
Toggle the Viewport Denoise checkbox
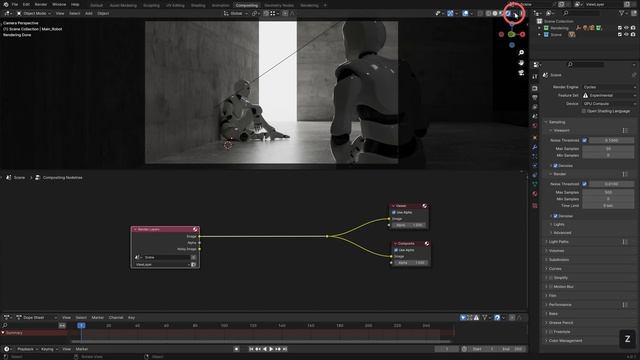click(555, 166)
